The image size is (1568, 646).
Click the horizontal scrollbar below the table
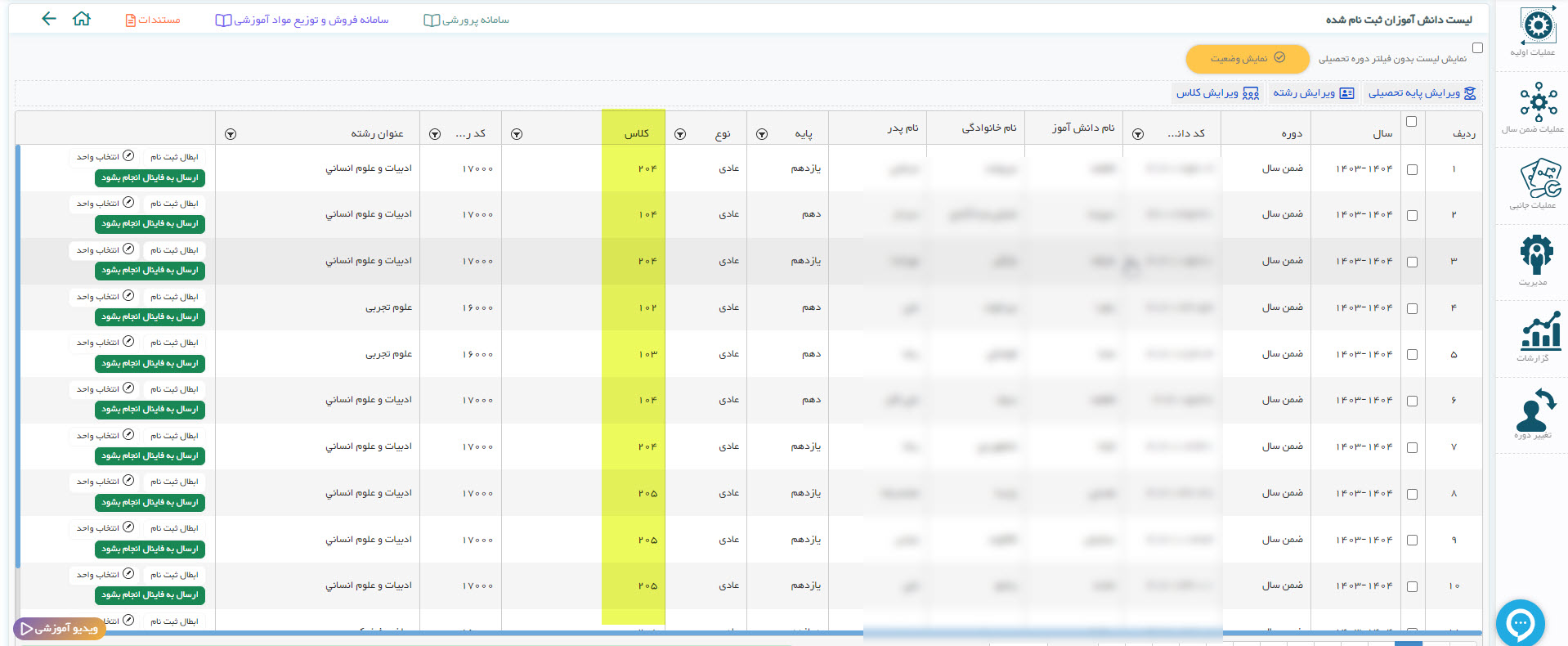[x=491, y=633]
